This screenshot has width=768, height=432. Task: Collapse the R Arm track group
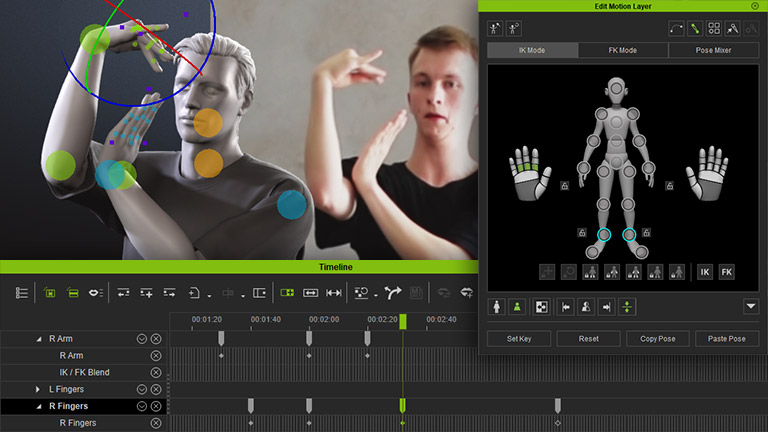pos(38,339)
